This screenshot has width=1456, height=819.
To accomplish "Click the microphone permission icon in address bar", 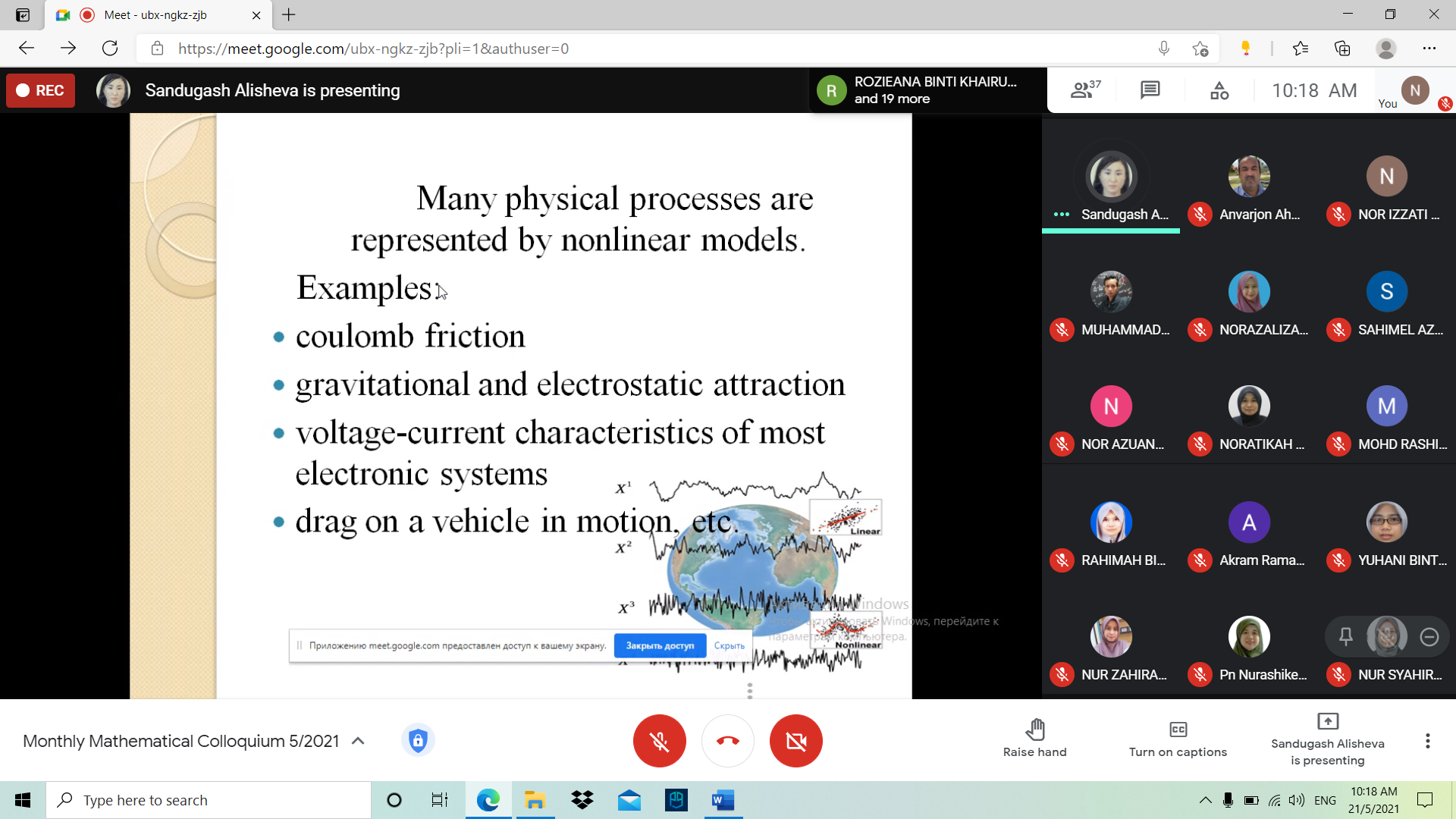I will tap(1163, 49).
